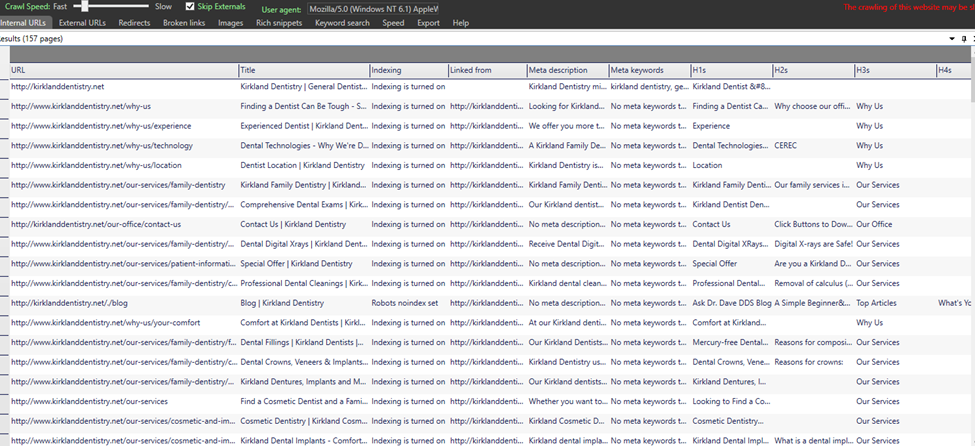Image resolution: width=975 pixels, height=446 pixels.
Task: Click the User agent input field
Action: (x=373, y=9)
